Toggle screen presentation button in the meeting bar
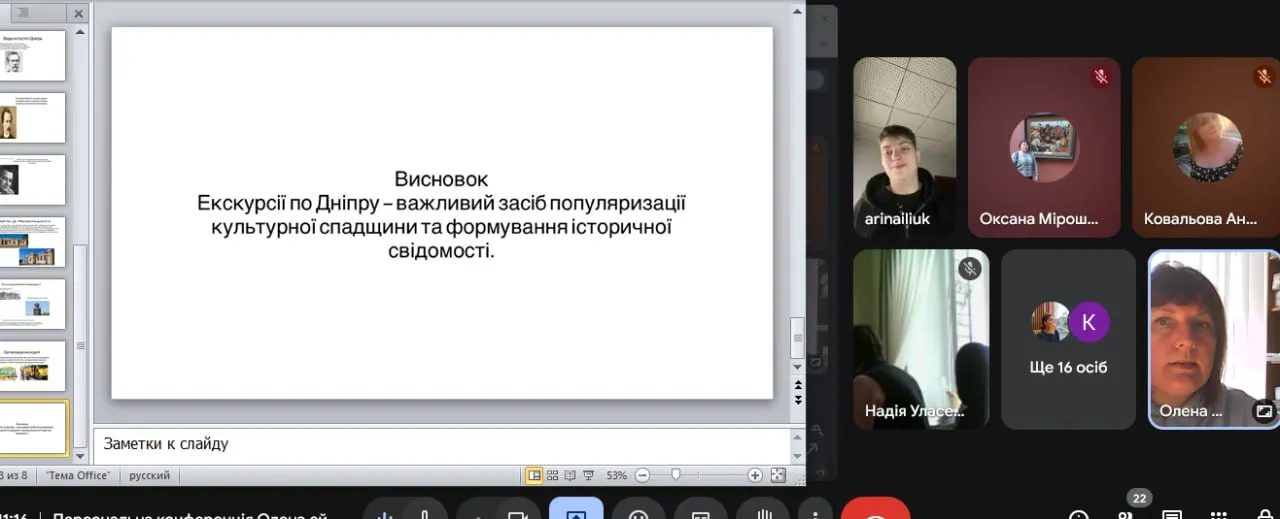 [x=576, y=514]
